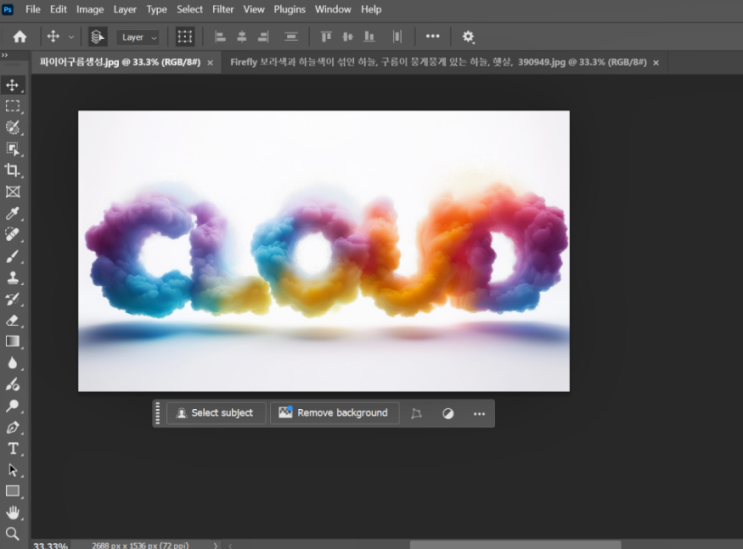Select the Crop tool
The height and width of the screenshot is (549, 743).
click(12, 170)
